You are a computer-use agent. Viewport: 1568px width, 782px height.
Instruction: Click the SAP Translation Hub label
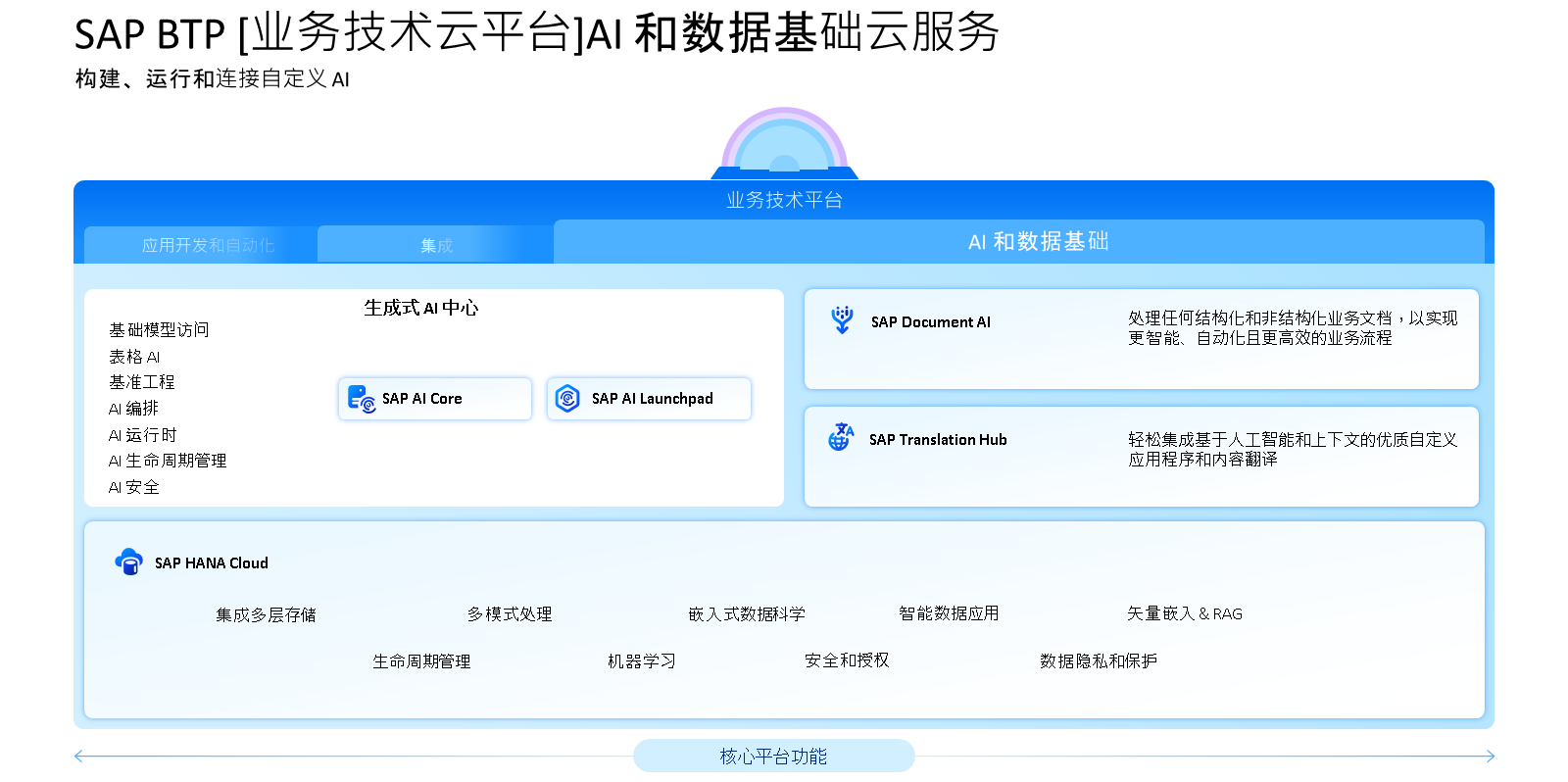(x=938, y=440)
